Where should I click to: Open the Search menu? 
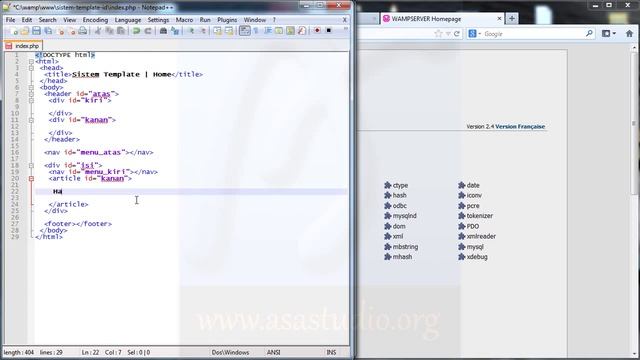click(x=47, y=20)
